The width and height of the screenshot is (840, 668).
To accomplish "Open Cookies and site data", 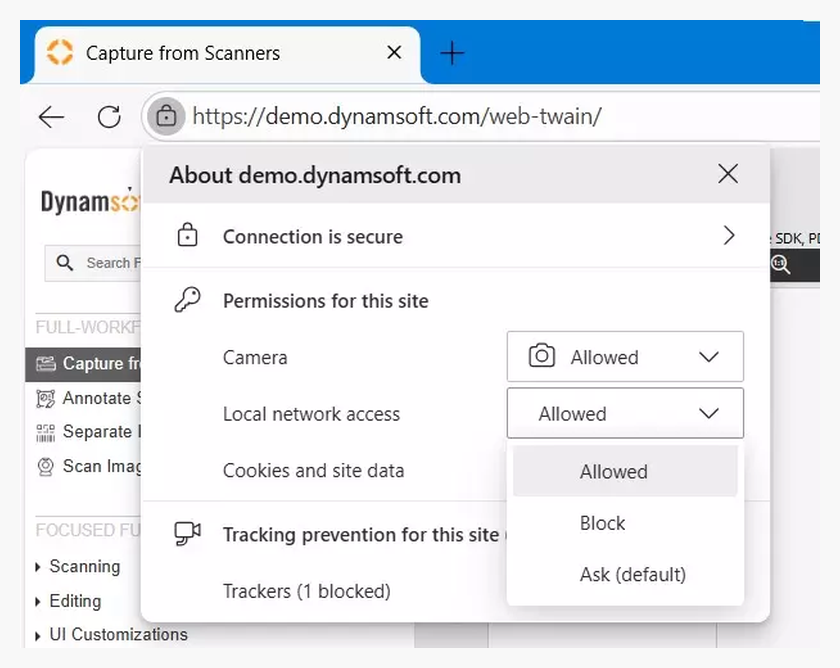I will pyautogui.click(x=313, y=470).
